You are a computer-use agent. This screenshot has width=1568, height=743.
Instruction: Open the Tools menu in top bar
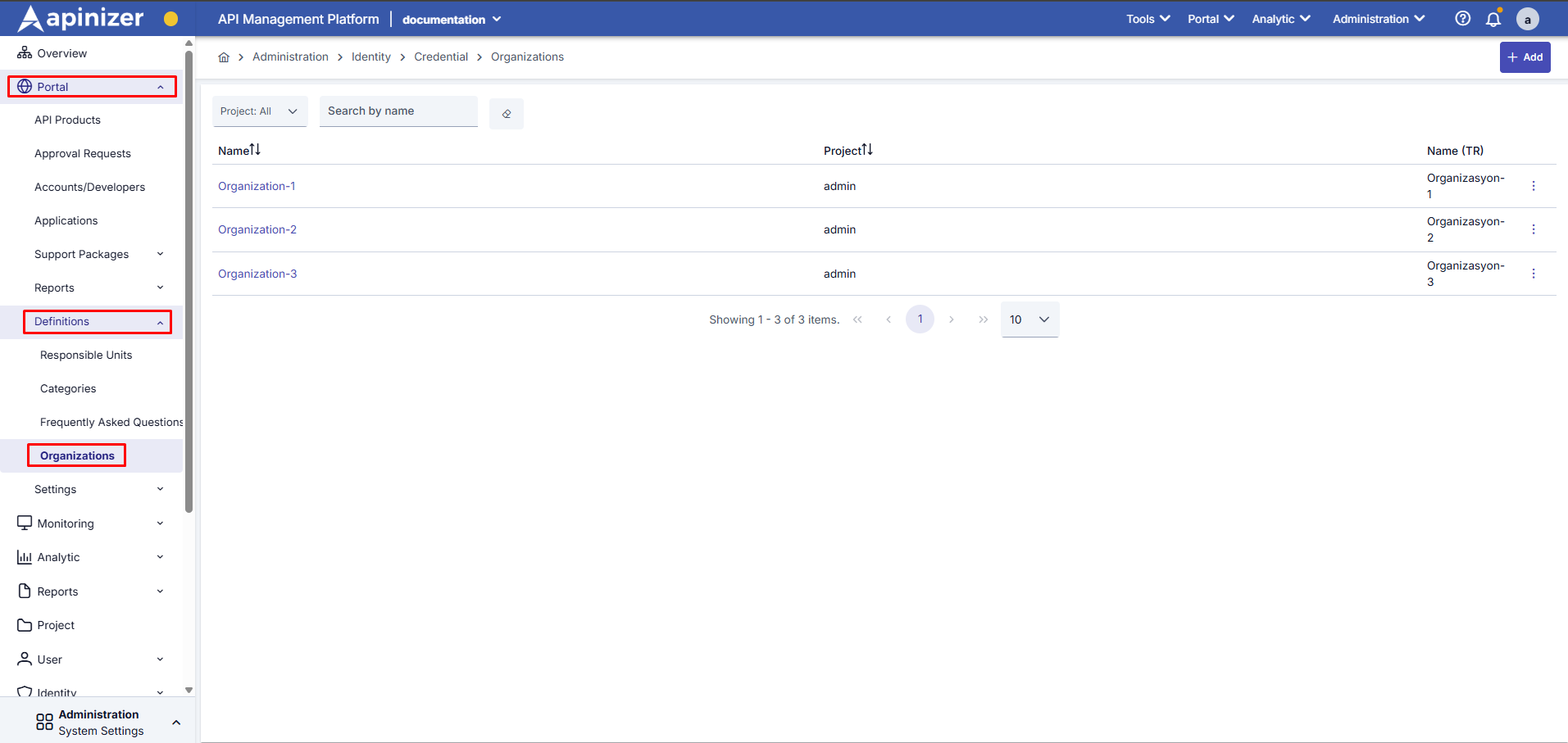(x=1148, y=19)
